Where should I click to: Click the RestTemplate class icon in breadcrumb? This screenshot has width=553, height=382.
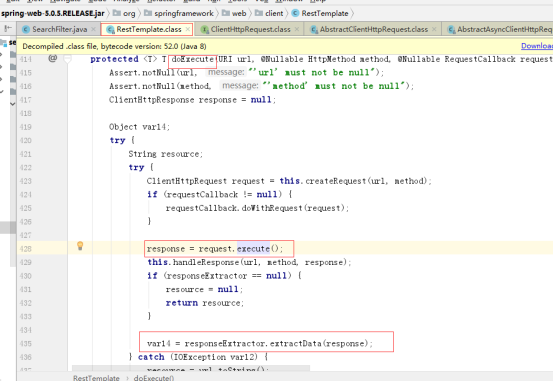click(295, 13)
